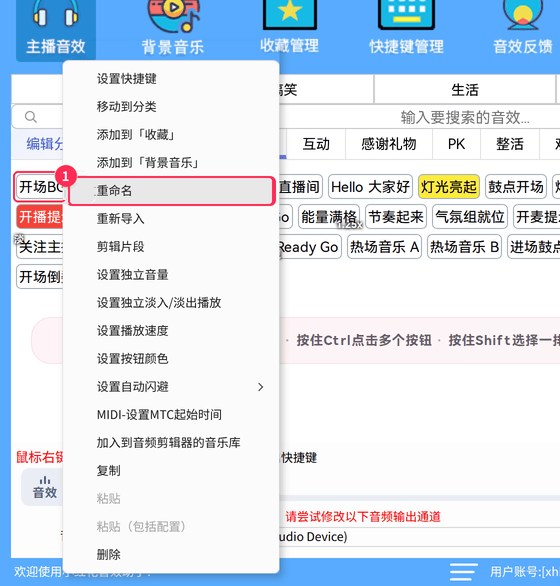Viewport: 560px width, 586px height.
Task: Open the audio output device dropdown
Action: coord(419,537)
